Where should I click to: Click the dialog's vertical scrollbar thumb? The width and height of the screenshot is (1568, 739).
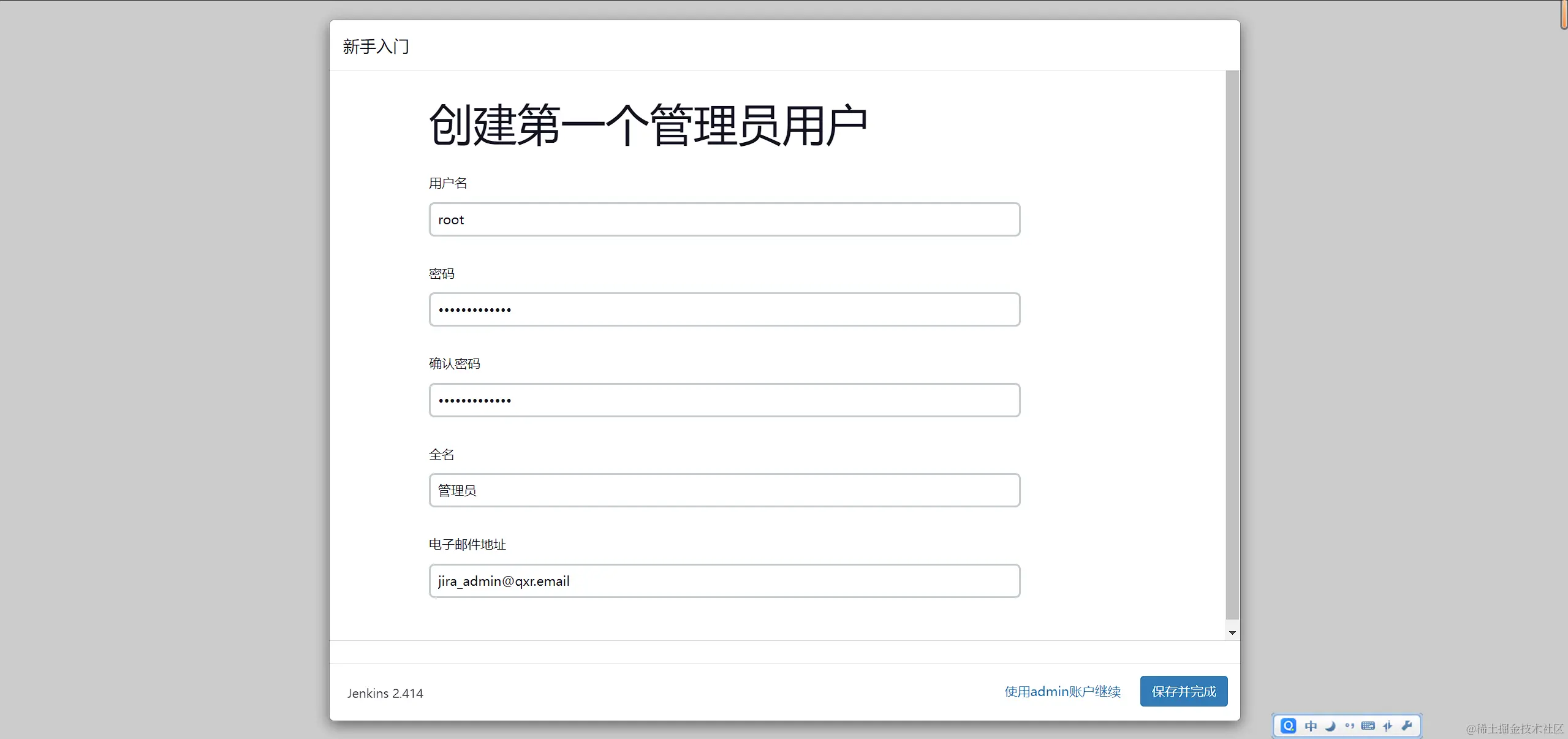coord(1232,343)
